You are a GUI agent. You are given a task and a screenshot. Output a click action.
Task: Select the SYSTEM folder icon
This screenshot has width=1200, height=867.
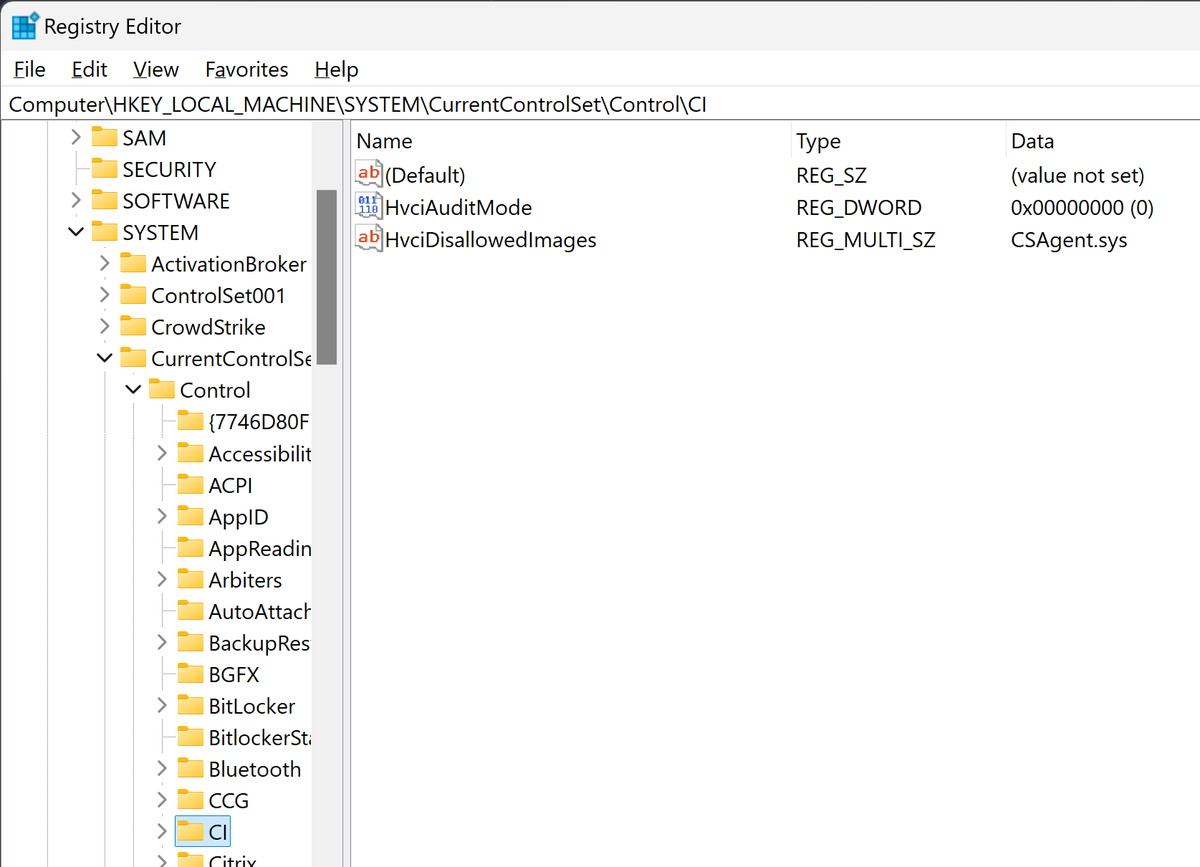[104, 233]
